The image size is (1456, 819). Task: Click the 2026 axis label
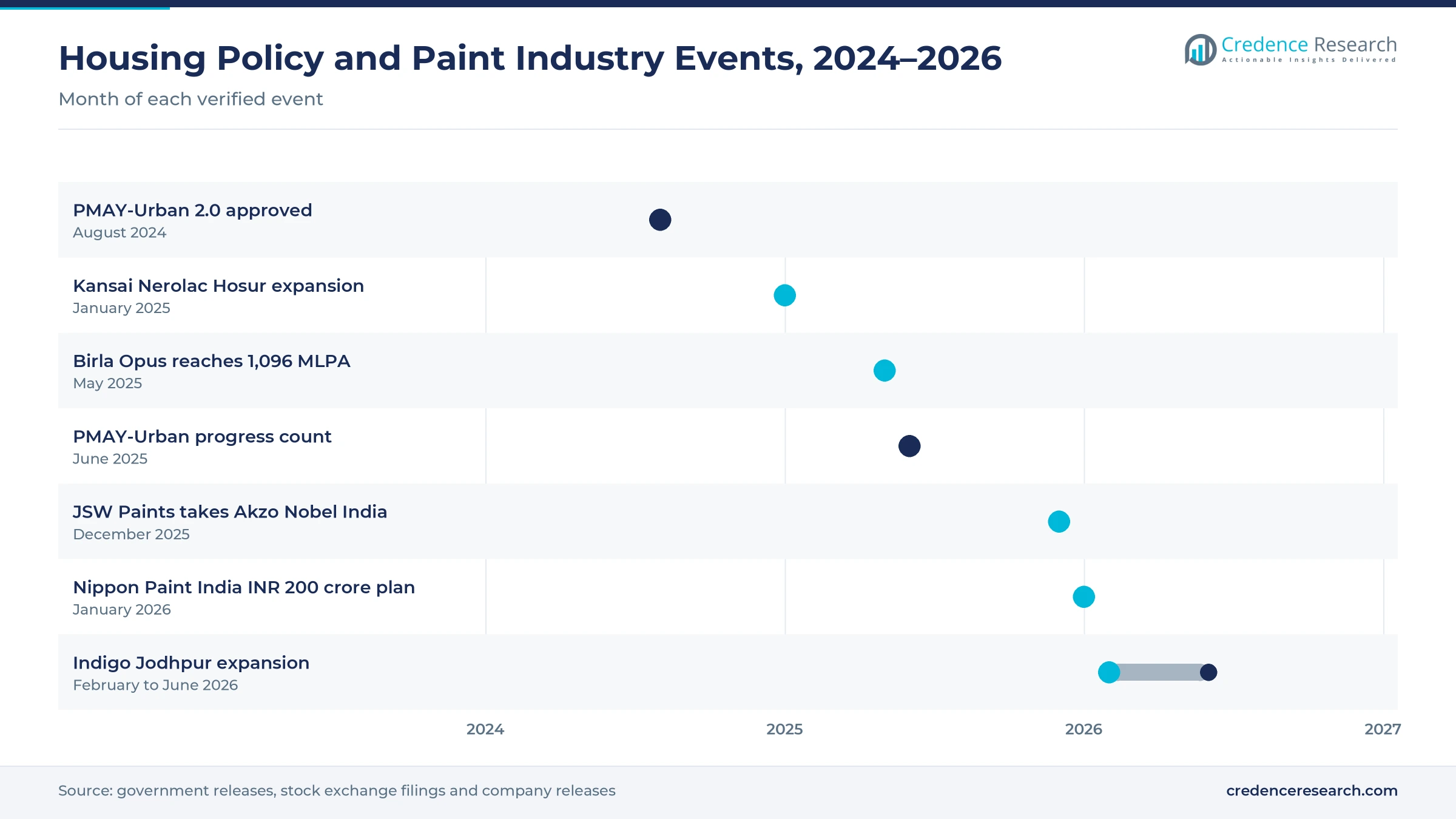coord(1084,729)
